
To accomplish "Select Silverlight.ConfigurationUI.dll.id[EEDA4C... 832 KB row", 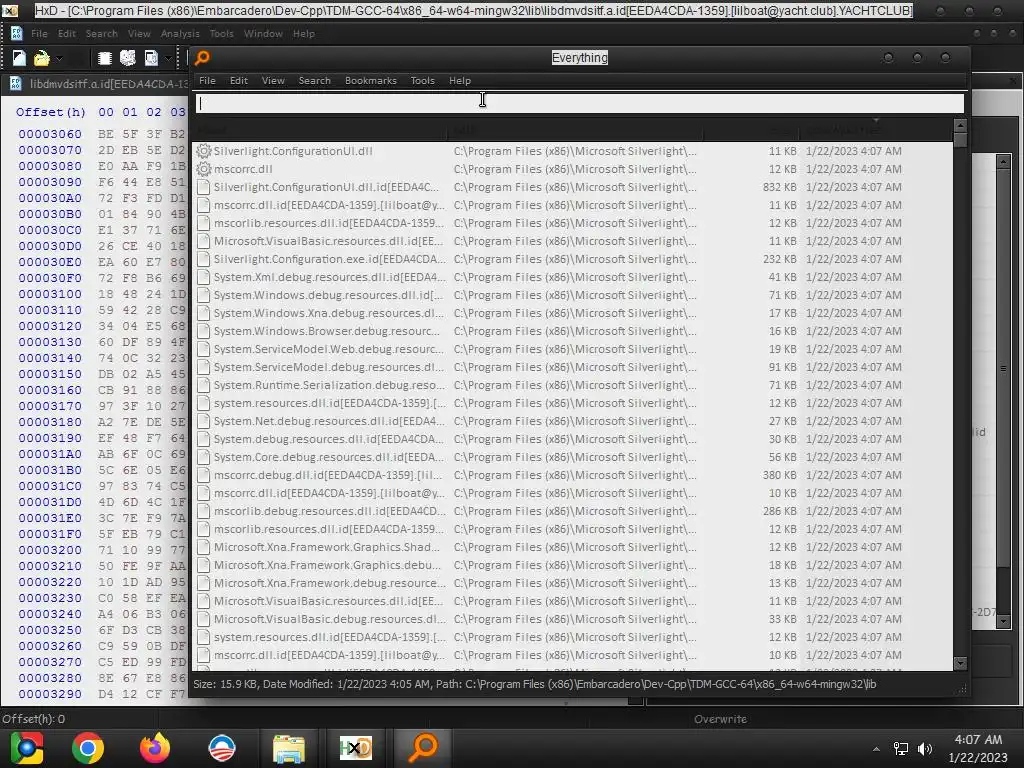I will 573,187.
